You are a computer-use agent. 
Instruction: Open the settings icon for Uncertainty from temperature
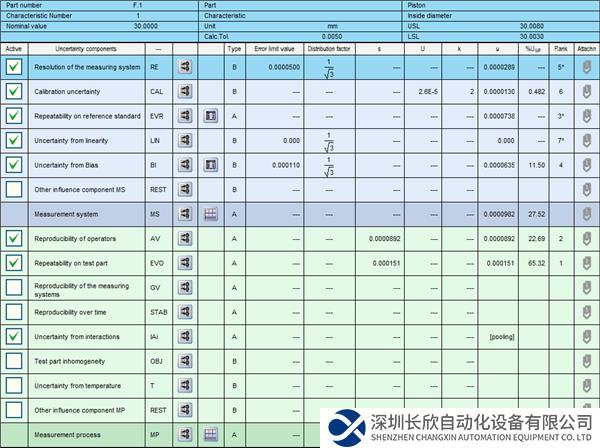pos(186,385)
